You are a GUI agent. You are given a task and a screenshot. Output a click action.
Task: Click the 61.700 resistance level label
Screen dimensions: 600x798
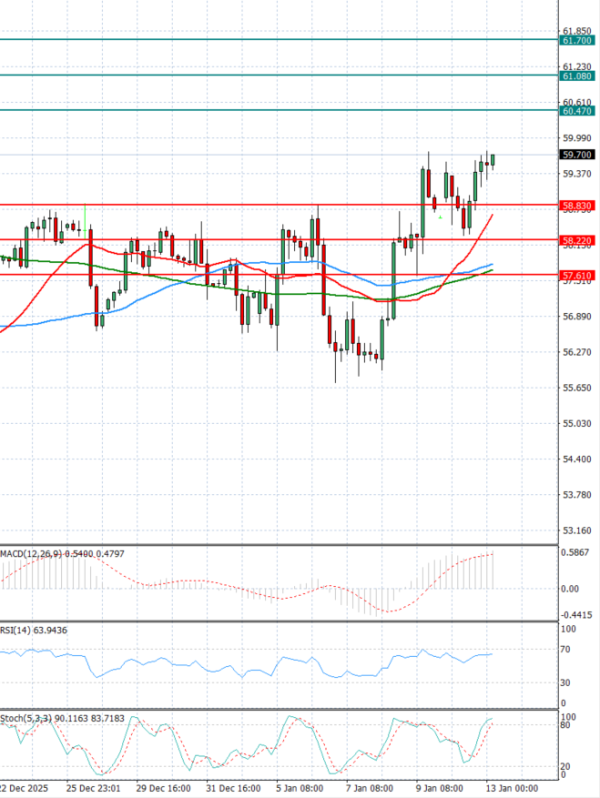point(577,40)
